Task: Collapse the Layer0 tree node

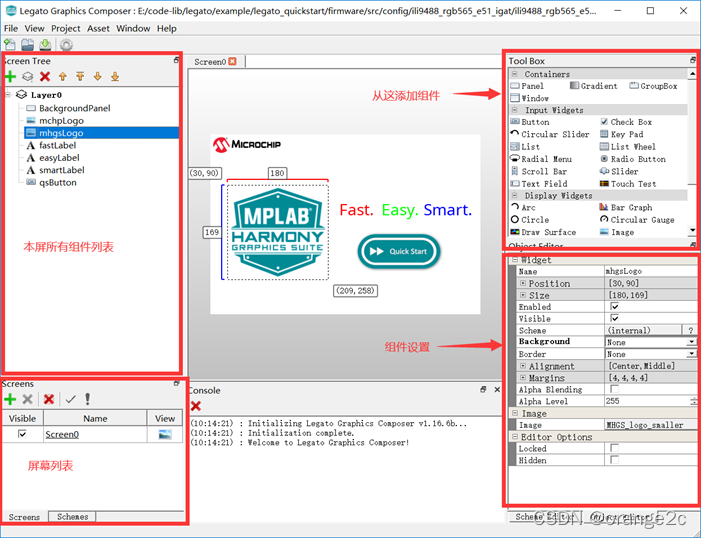Action: [x=8, y=94]
